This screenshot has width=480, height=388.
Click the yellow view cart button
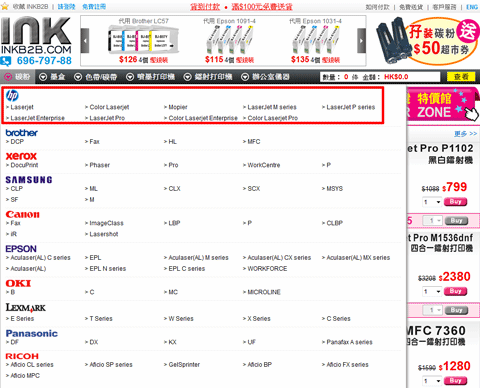(461, 77)
